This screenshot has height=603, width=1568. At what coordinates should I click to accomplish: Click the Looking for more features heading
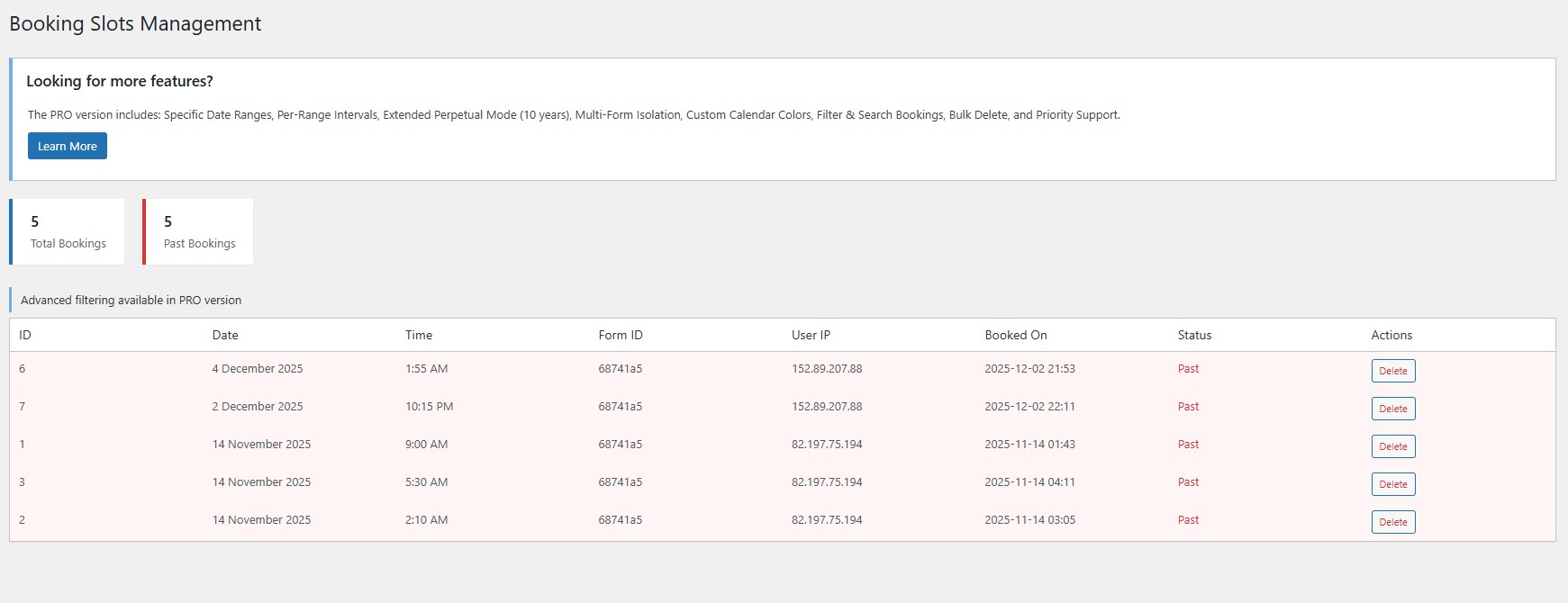coord(120,81)
